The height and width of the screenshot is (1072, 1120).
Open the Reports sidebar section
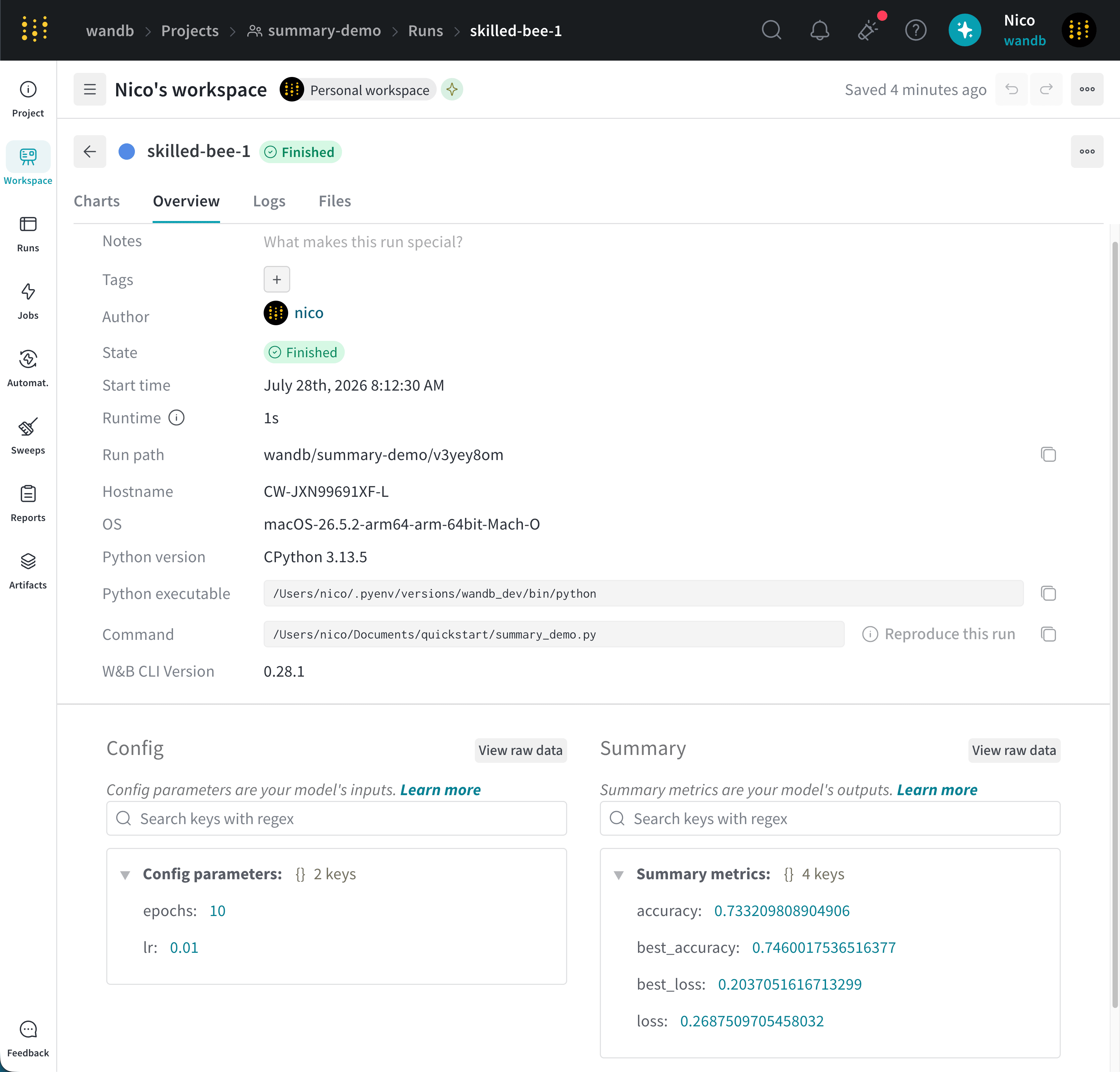(x=28, y=503)
